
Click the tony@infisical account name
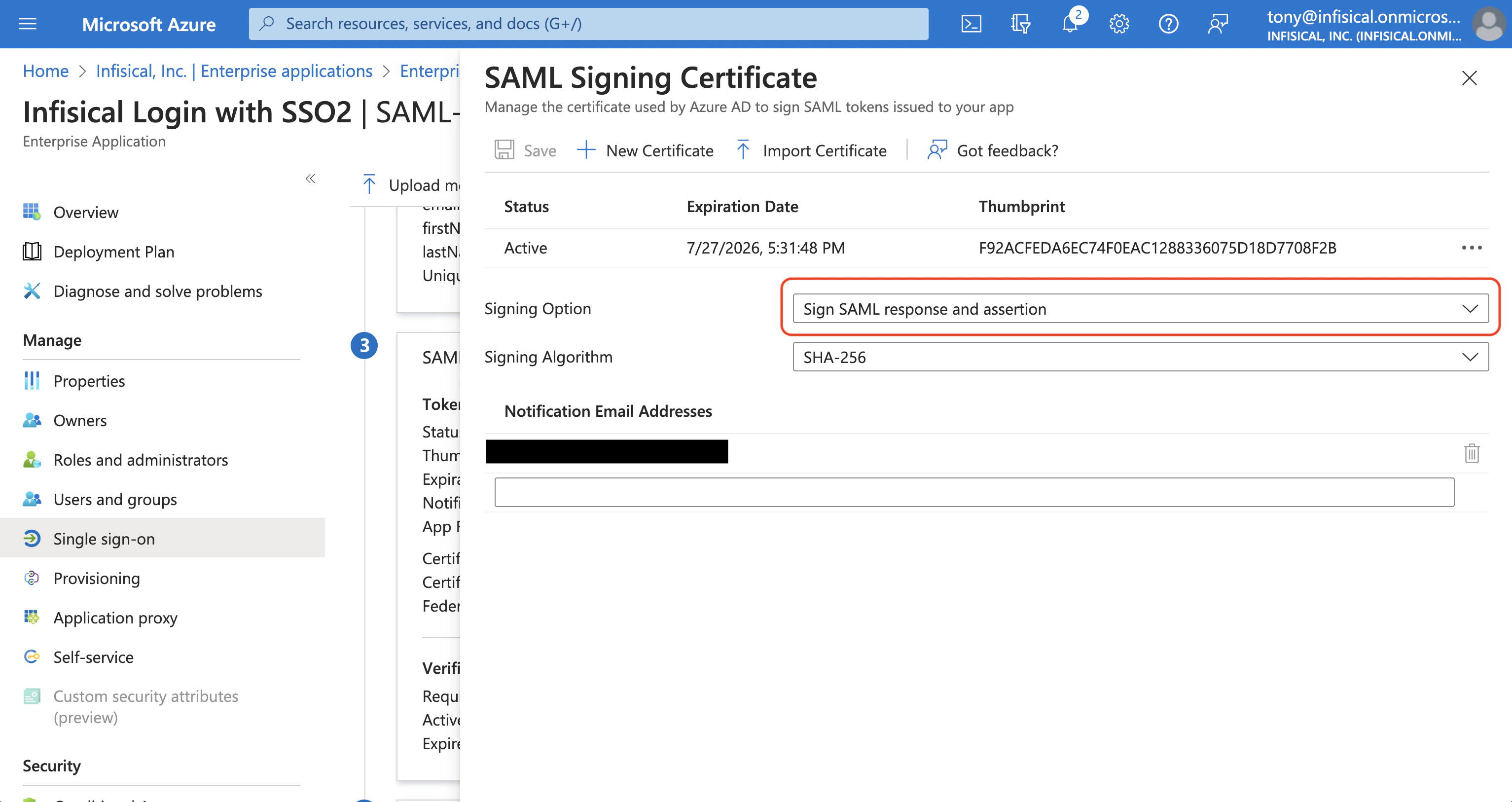tap(1363, 16)
